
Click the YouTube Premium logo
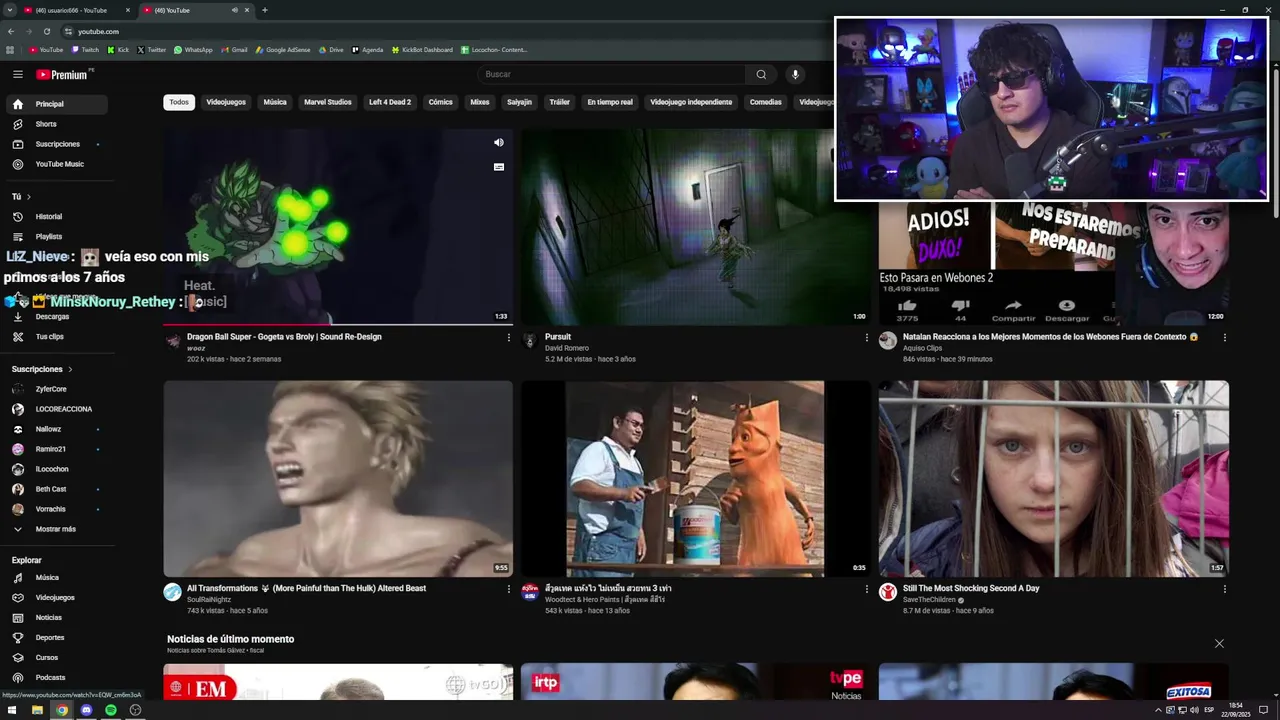(62, 74)
